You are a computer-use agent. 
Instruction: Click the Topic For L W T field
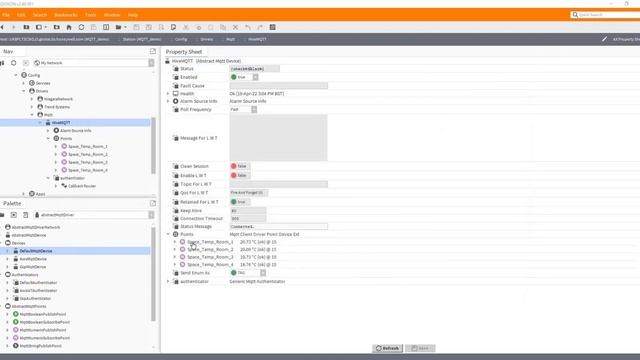tap(278, 184)
